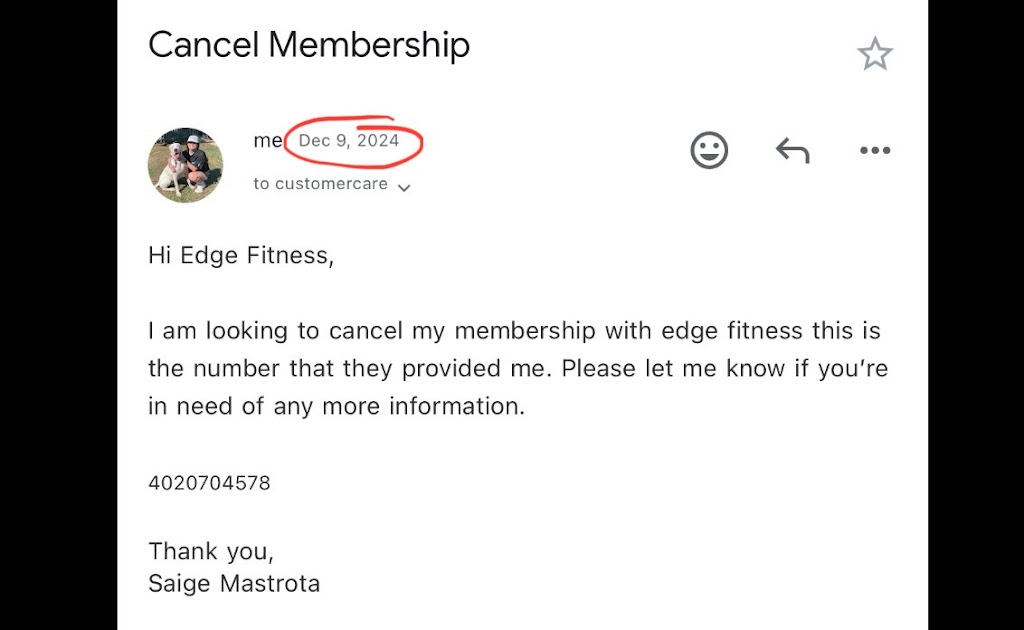Image resolution: width=1024 pixels, height=630 pixels.
Task: Reply using the curved arrow icon
Action: (792, 151)
